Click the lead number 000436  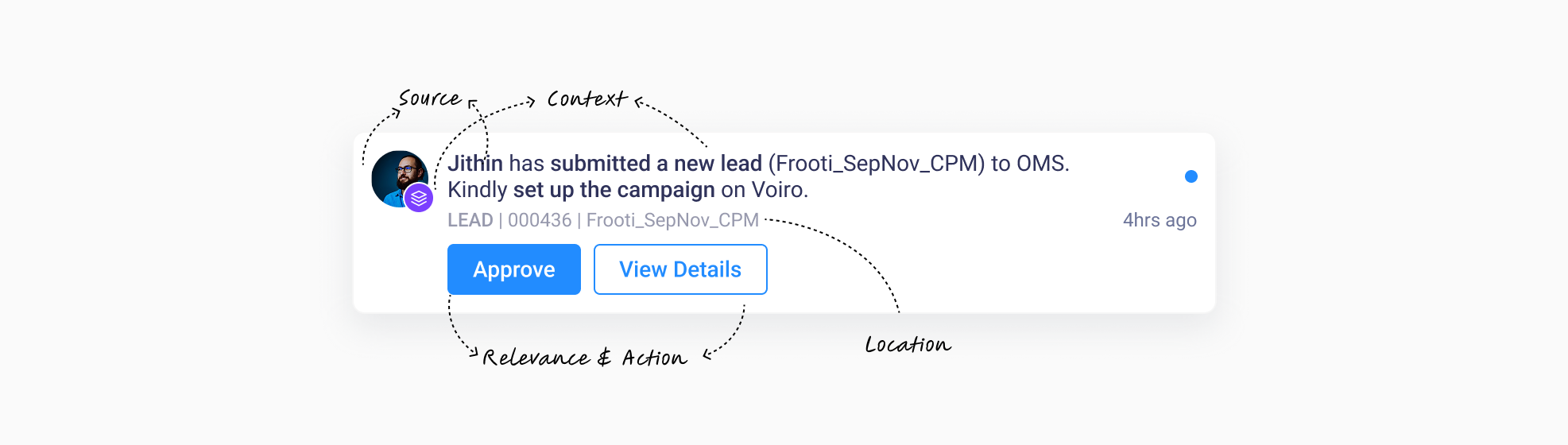(x=540, y=220)
